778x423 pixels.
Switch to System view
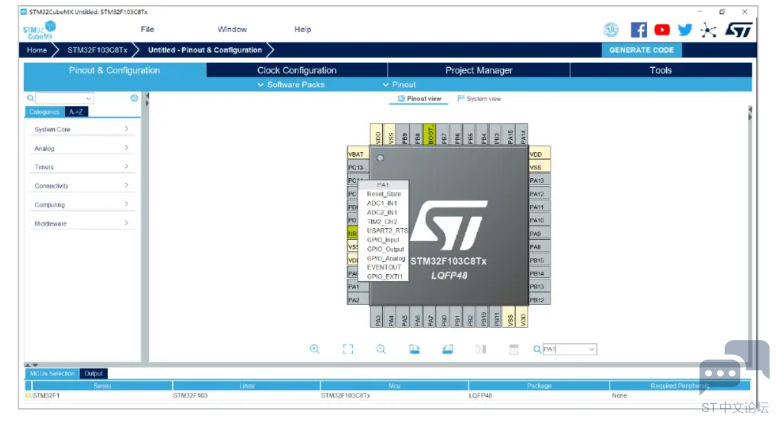pos(479,99)
